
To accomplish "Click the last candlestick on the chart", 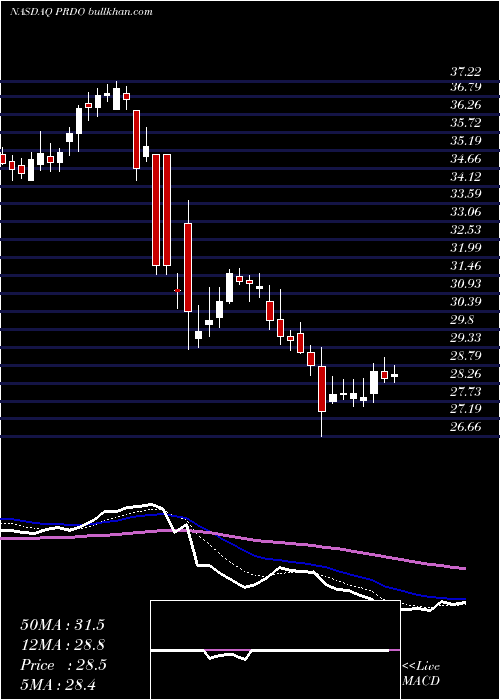I will point(394,375).
